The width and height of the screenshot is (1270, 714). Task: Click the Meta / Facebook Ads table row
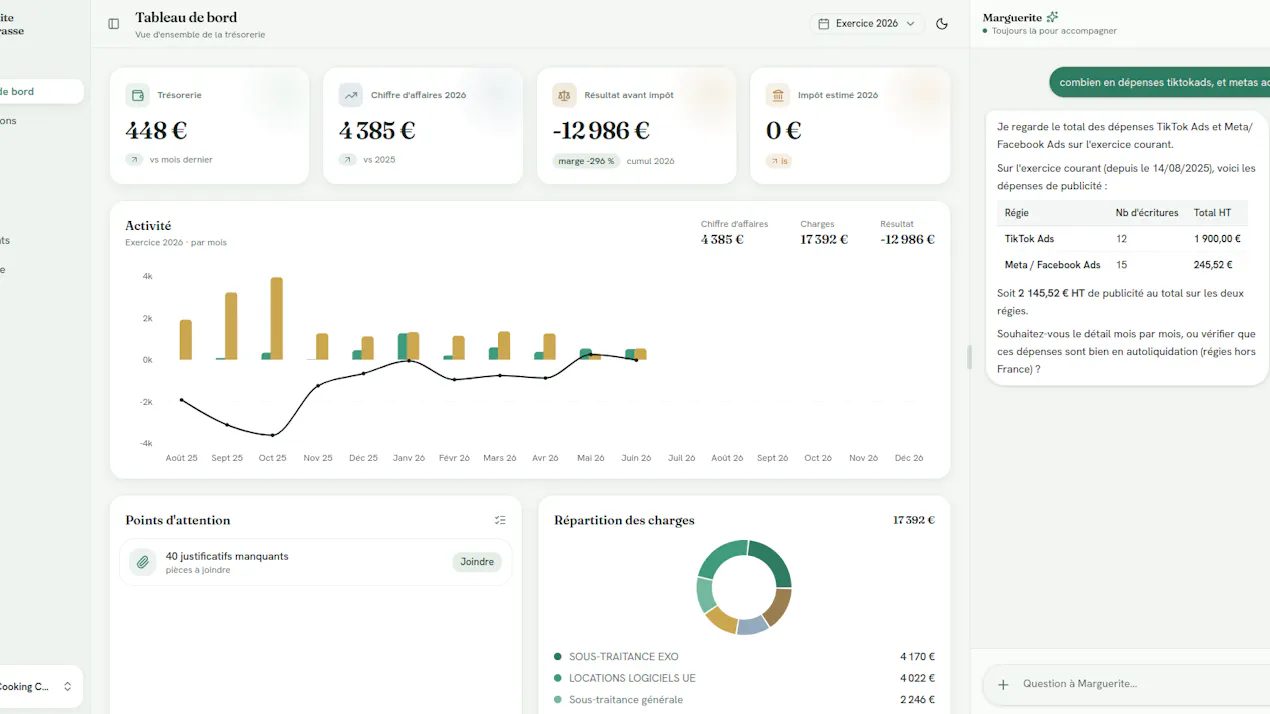[x=1122, y=265]
